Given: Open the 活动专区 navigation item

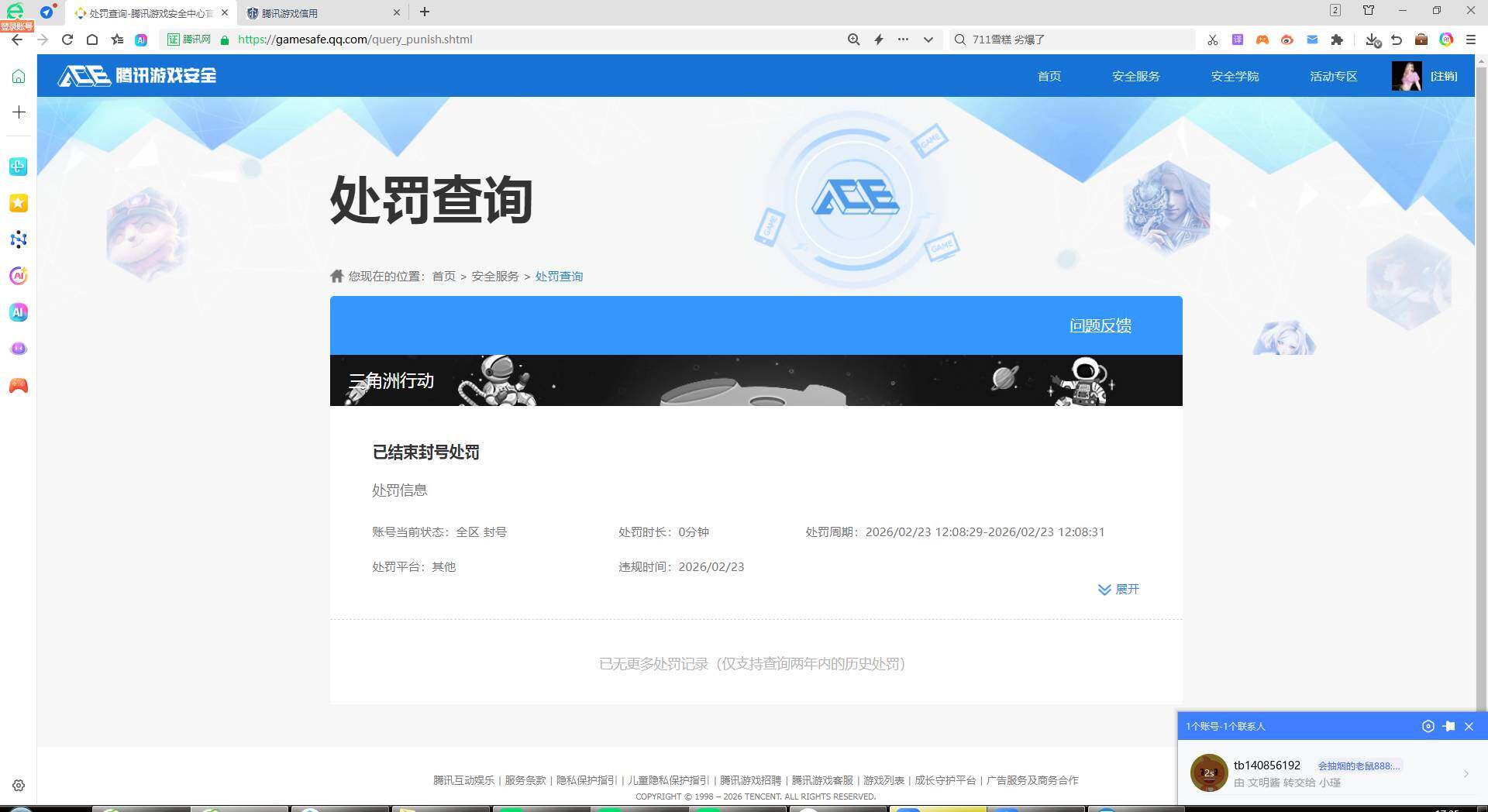Looking at the screenshot, I should click(x=1334, y=76).
